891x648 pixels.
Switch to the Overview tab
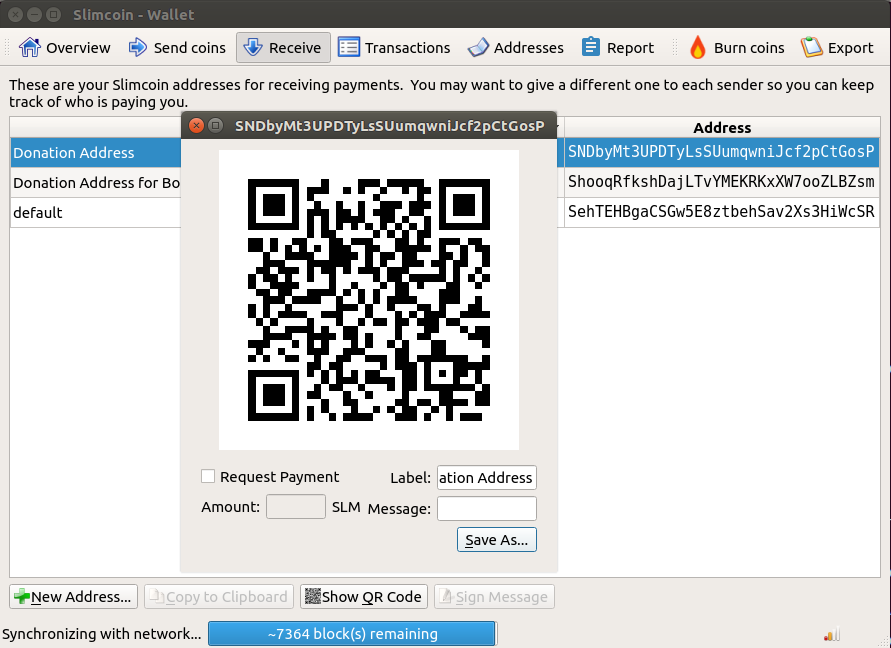(x=65, y=48)
